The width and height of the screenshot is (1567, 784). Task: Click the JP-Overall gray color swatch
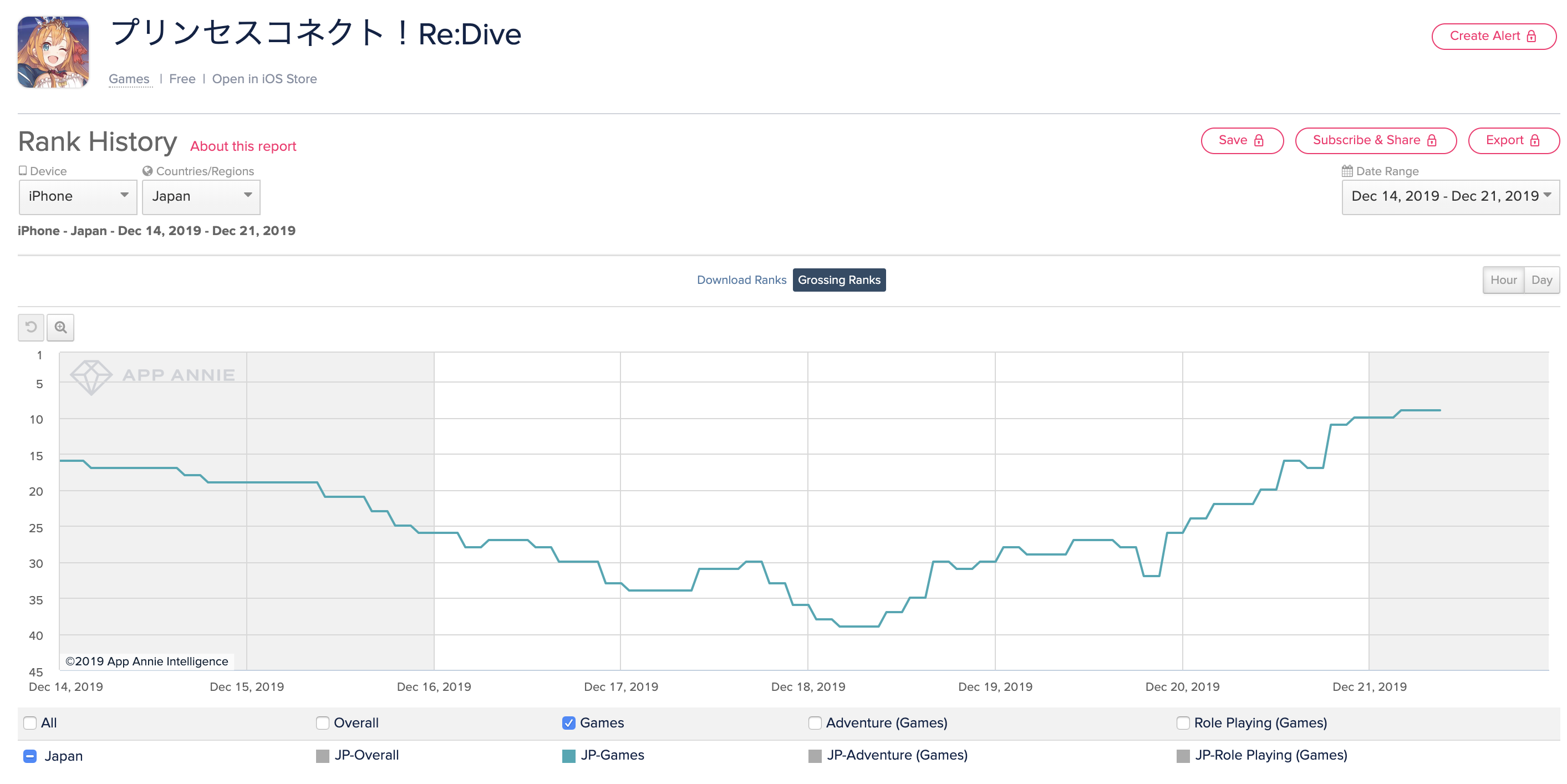(x=322, y=756)
